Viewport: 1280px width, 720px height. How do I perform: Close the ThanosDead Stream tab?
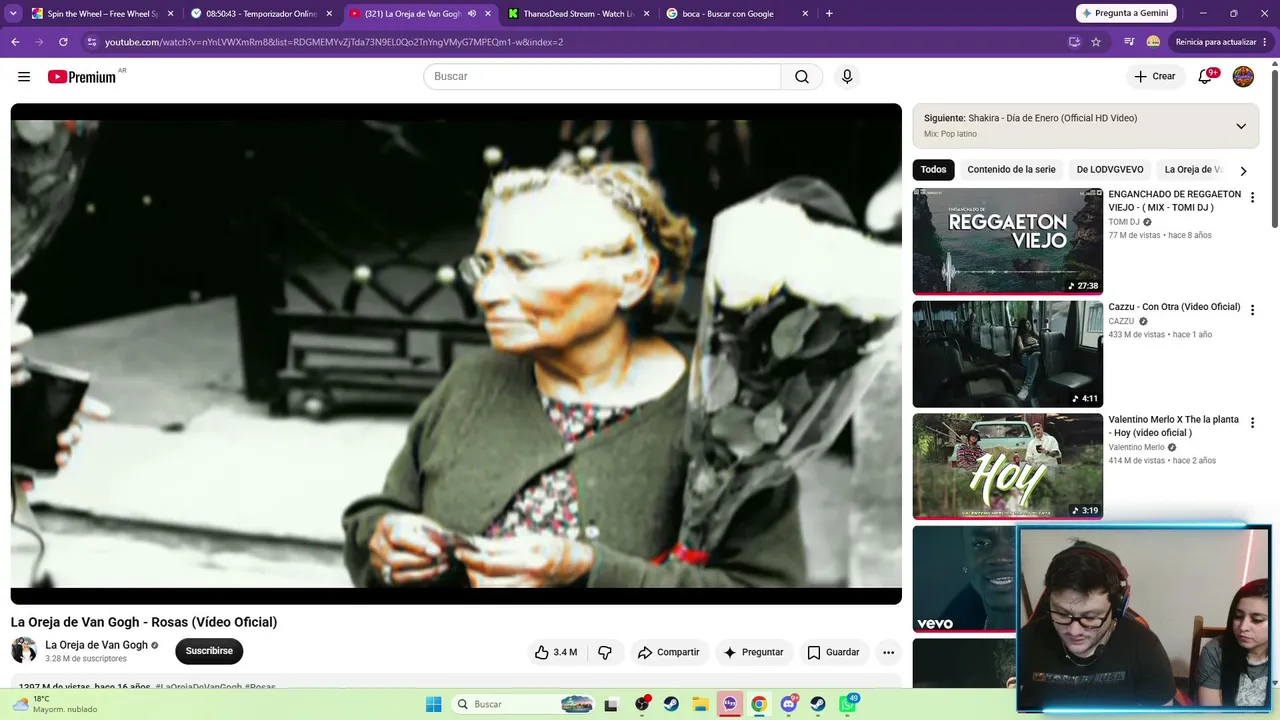[646, 14]
